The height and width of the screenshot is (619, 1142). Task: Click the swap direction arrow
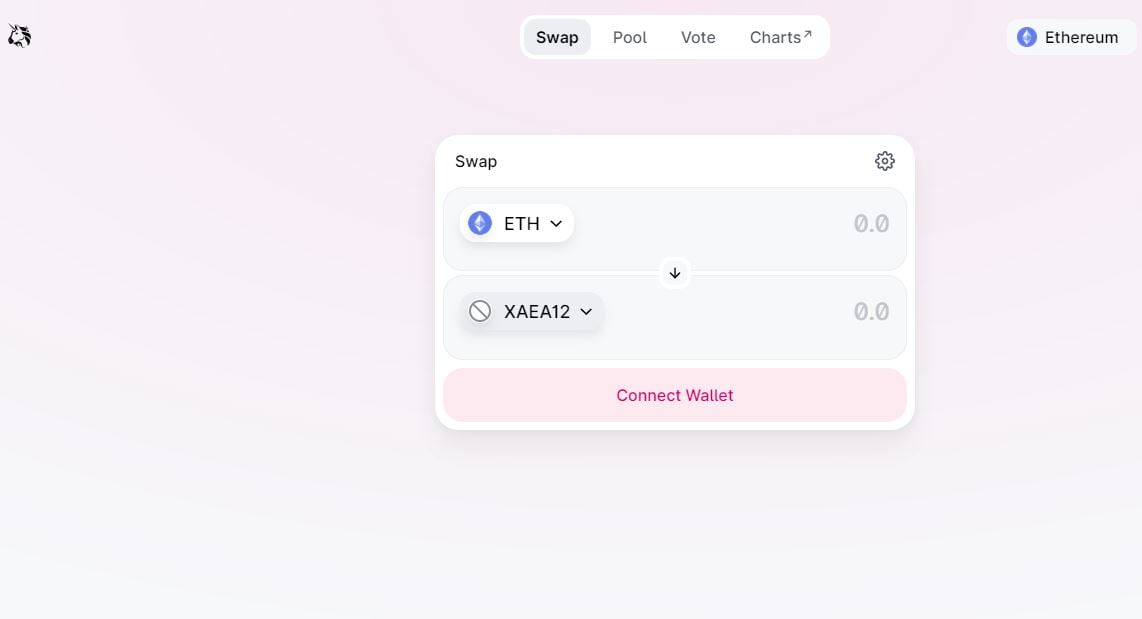pos(675,273)
